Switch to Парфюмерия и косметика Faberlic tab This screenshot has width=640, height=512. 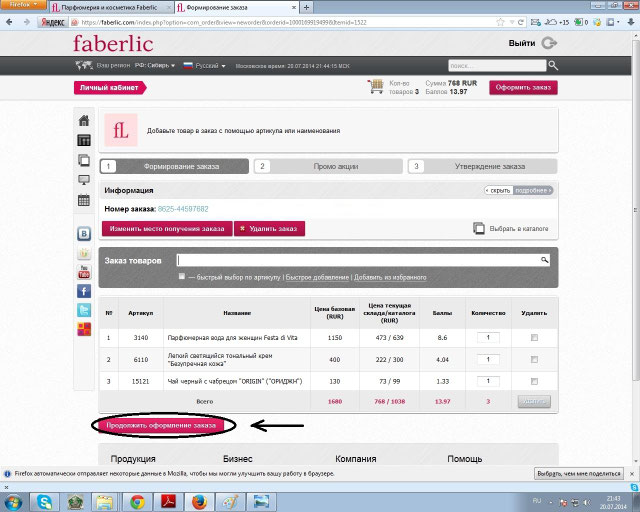pyautogui.click(x=110, y=7)
